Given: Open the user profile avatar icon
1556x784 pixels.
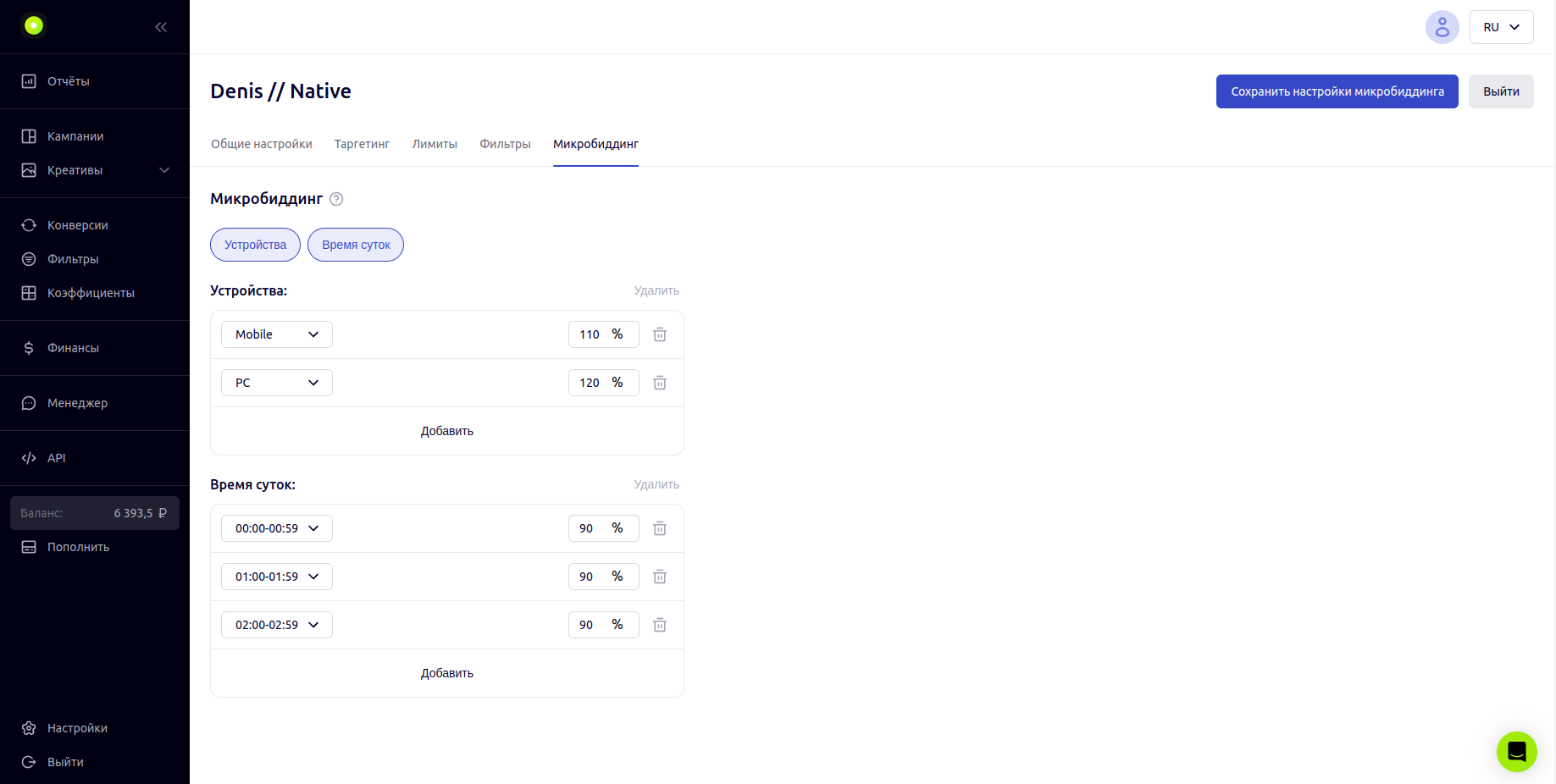Looking at the screenshot, I should pyautogui.click(x=1442, y=27).
